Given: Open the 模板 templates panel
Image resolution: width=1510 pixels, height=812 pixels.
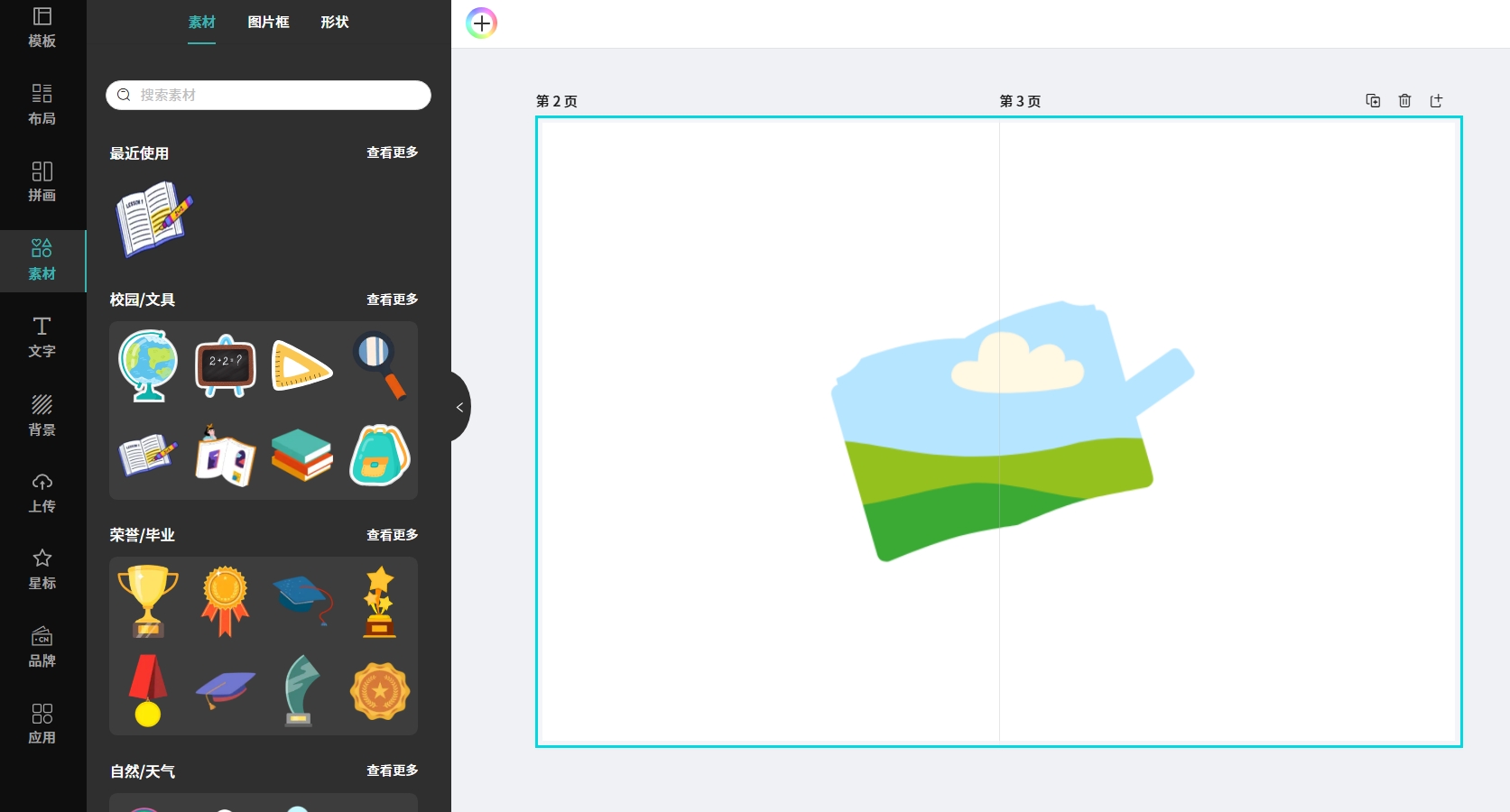Looking at the screenshot, I should coord(42,27).
